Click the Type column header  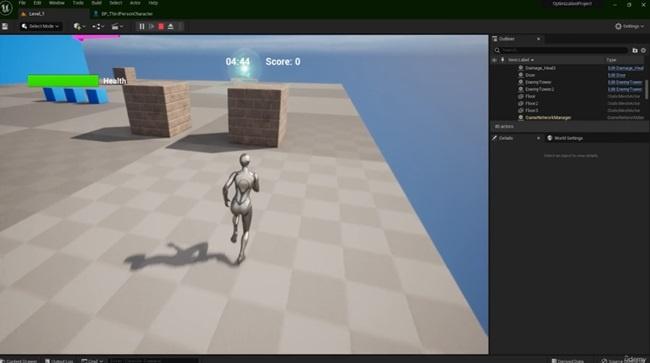611,60
